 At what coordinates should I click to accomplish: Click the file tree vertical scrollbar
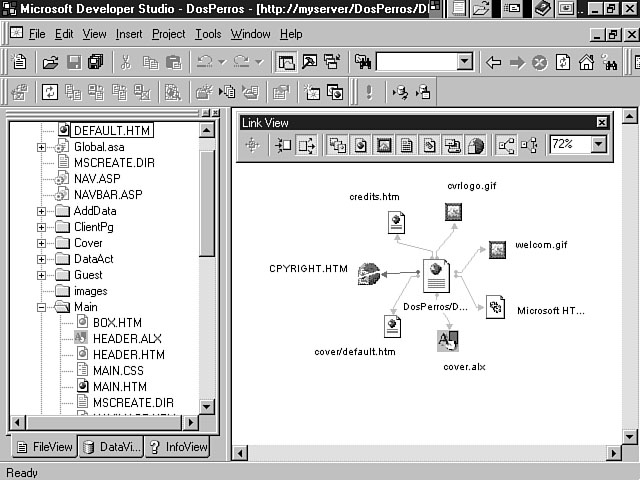pos(207,300)
